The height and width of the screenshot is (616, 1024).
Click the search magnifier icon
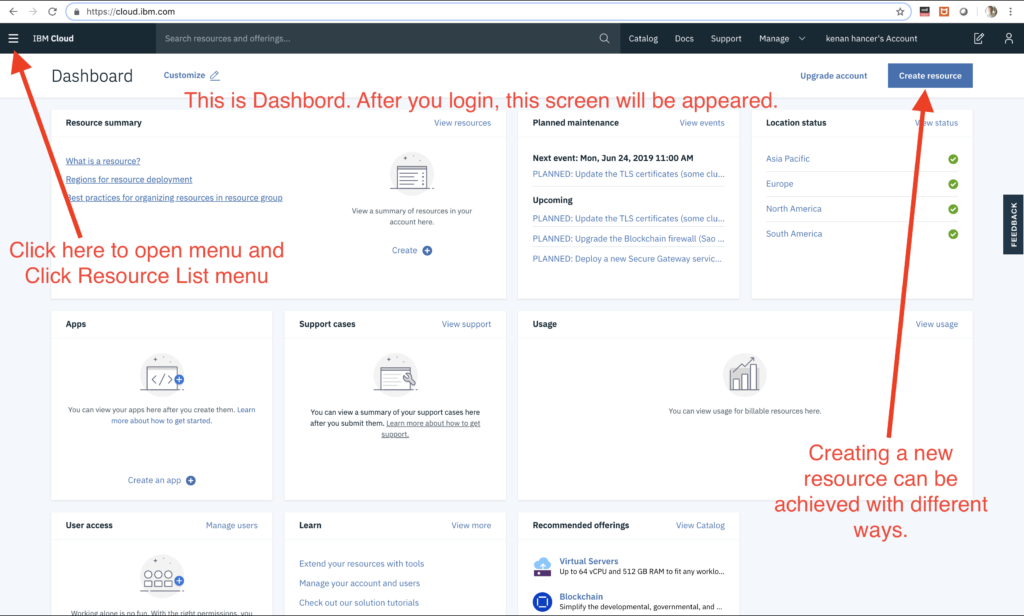pos(604,39)
